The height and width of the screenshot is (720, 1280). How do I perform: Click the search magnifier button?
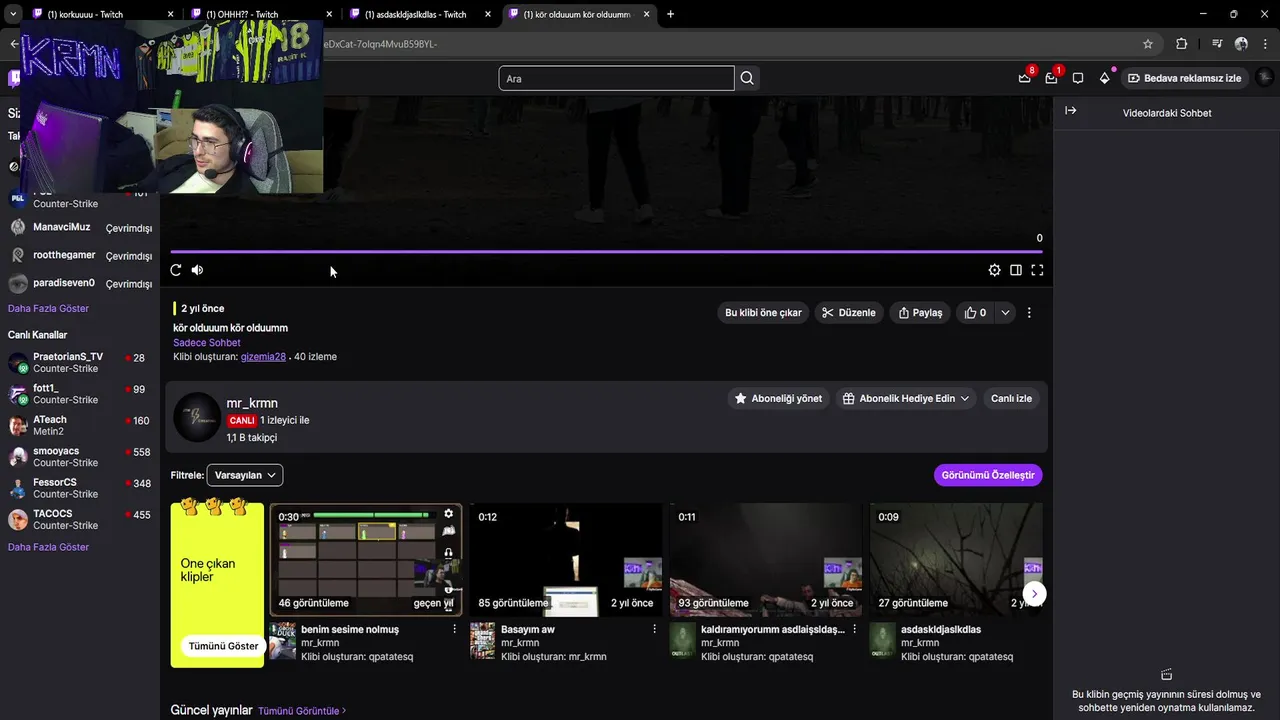tap(747, 78)
